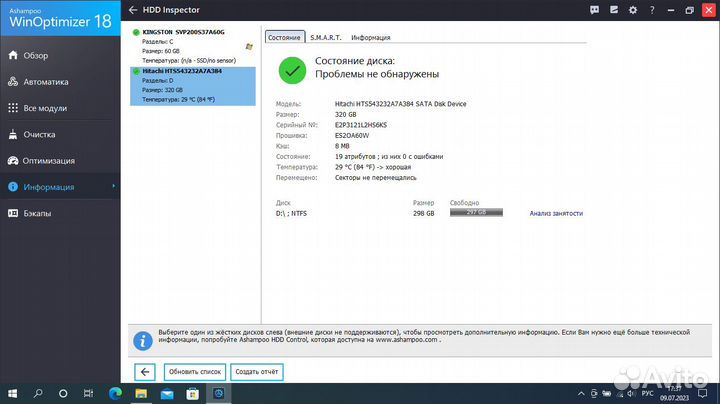Open the Обзор overview section
The image size is (720, 404).
(60, 56)
